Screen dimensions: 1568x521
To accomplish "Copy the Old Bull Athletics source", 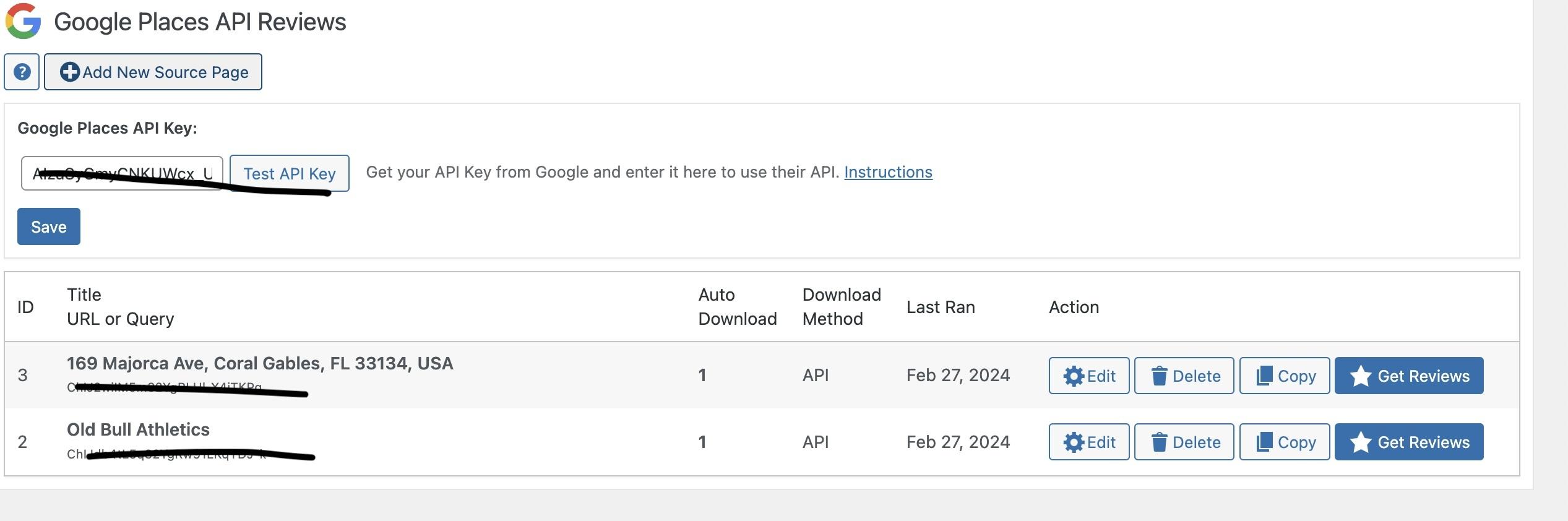I will 1285,442.
